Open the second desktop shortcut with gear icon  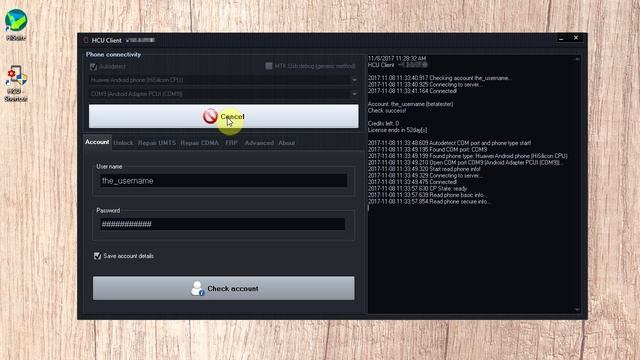click(16, 83)
